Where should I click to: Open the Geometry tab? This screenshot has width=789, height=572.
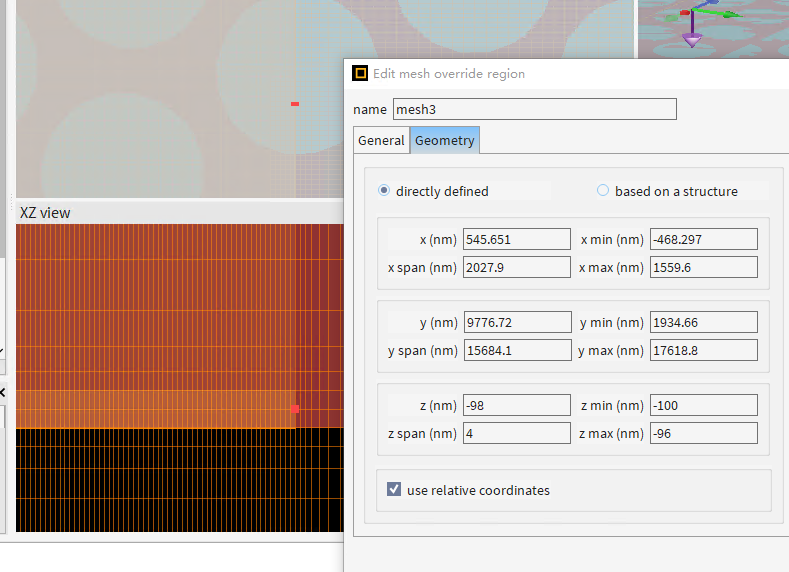[x=445, y=140]
